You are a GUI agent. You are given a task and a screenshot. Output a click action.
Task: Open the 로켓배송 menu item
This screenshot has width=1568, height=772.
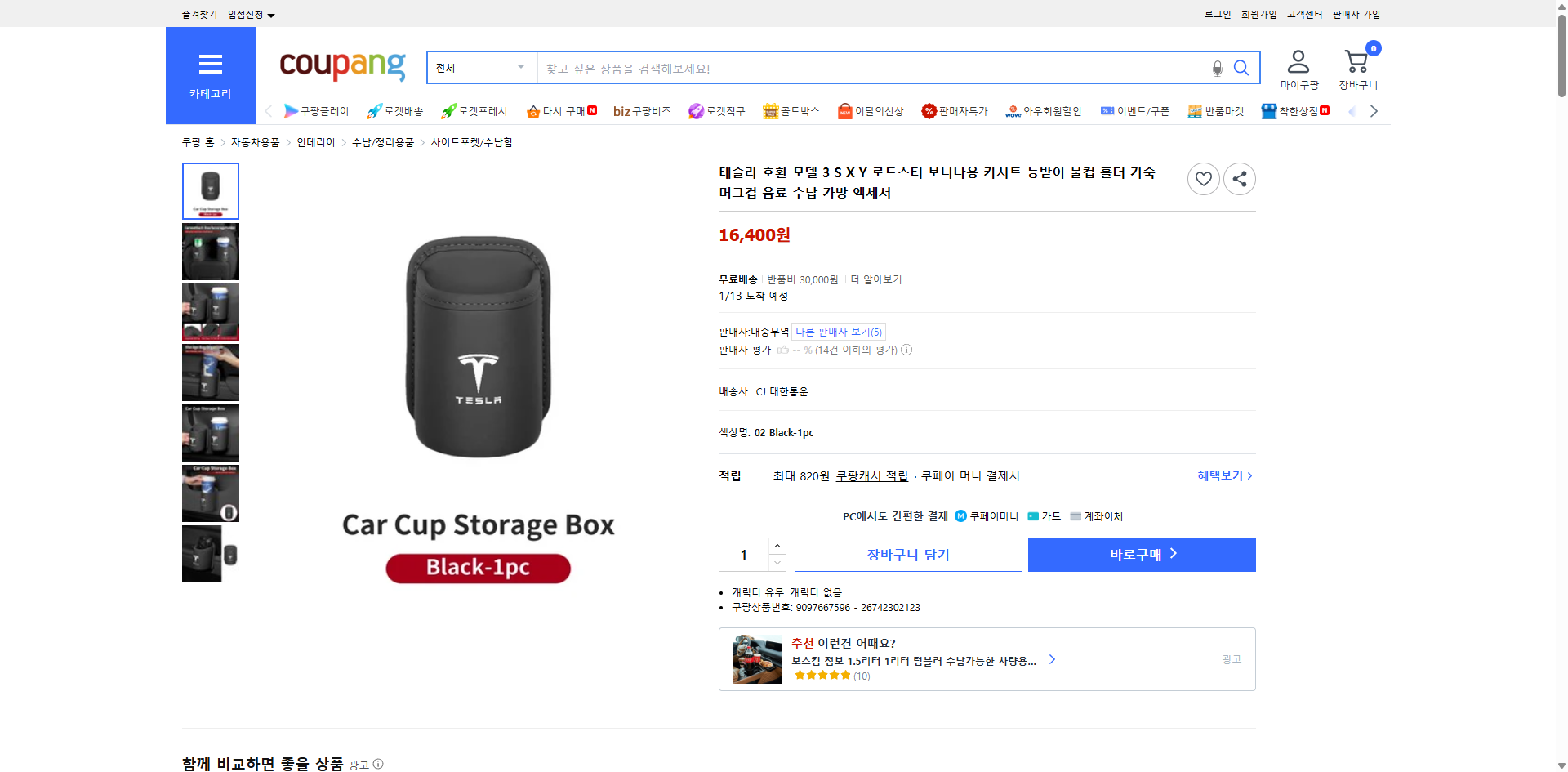pos(395,111)
